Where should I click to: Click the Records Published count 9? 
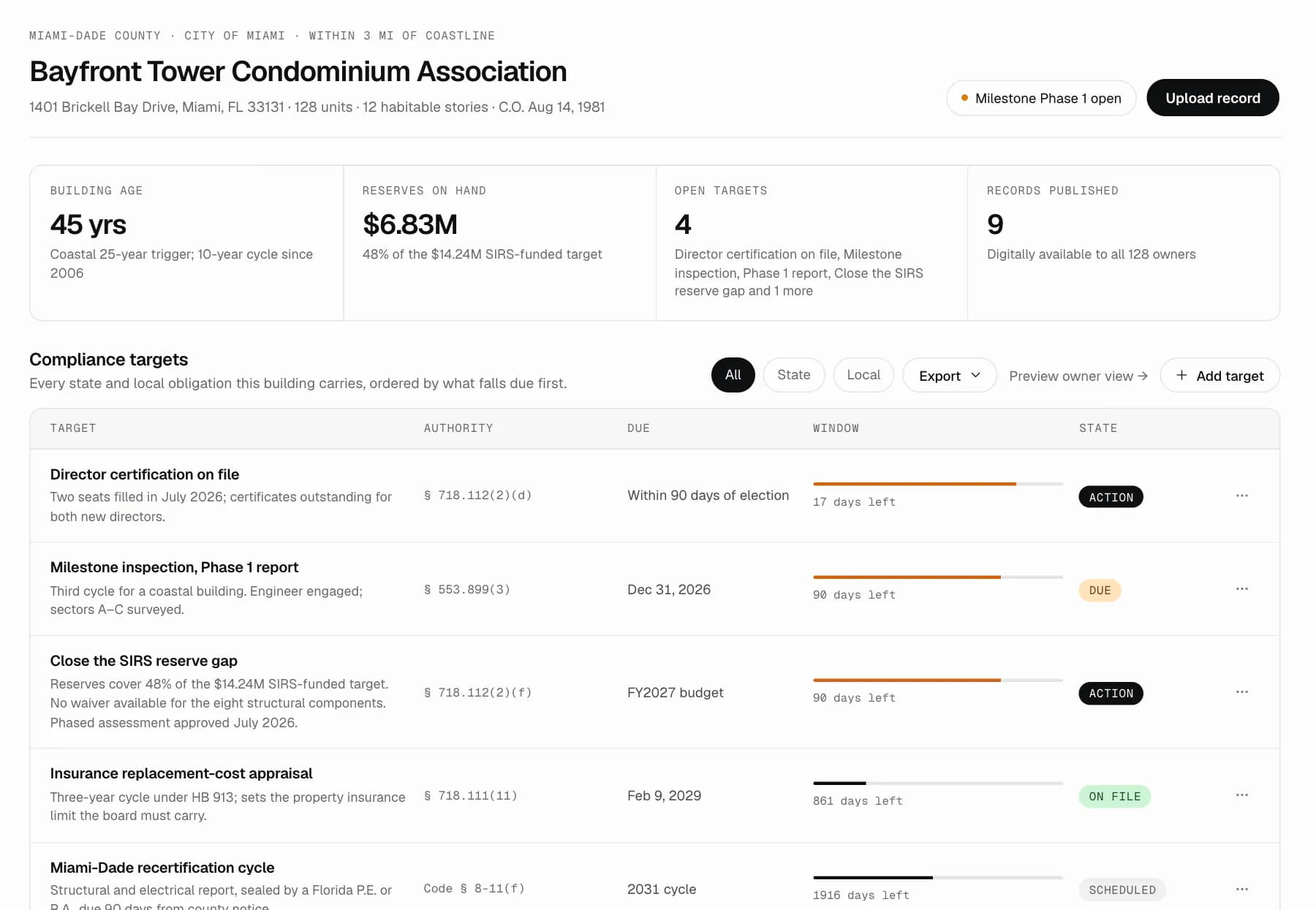[994, 224]
